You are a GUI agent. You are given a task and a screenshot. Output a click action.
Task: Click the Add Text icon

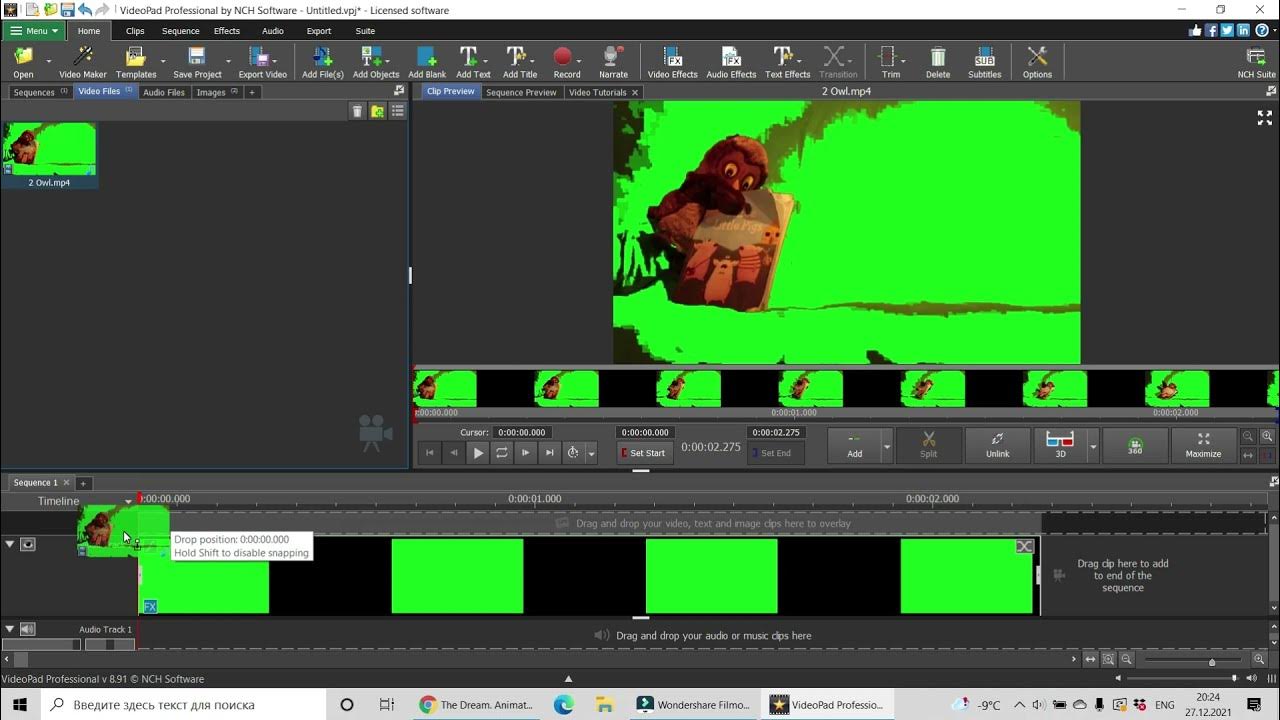point(473,62)
